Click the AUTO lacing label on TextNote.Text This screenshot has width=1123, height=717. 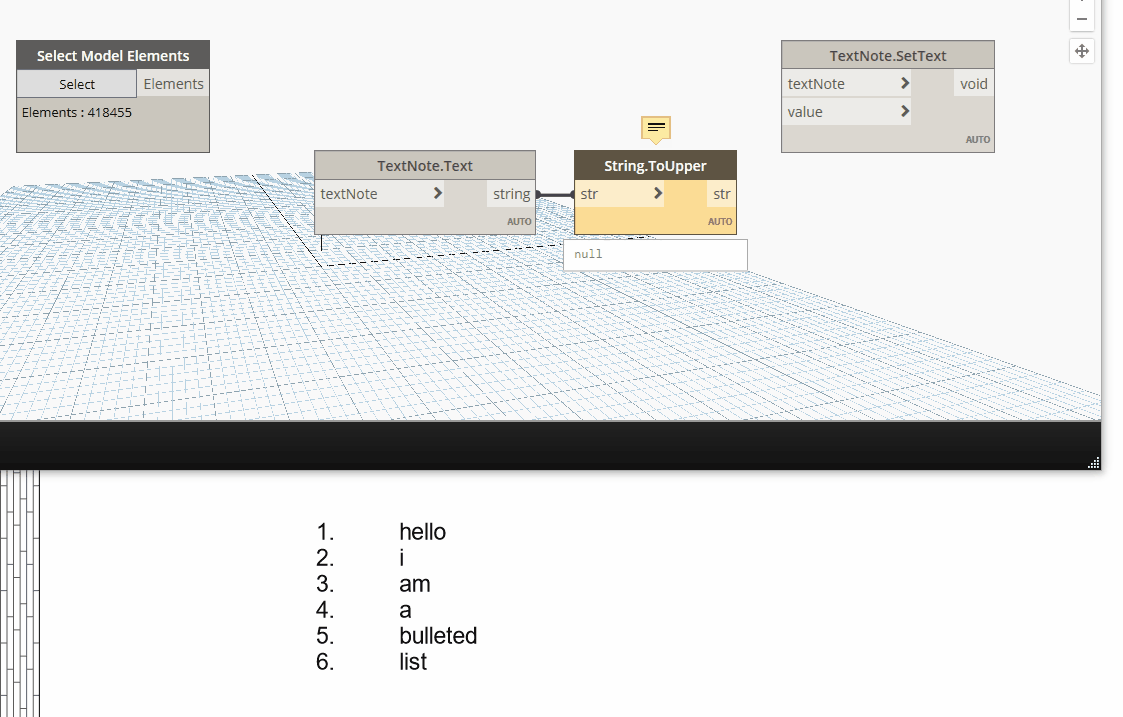(x=519, y=222)
